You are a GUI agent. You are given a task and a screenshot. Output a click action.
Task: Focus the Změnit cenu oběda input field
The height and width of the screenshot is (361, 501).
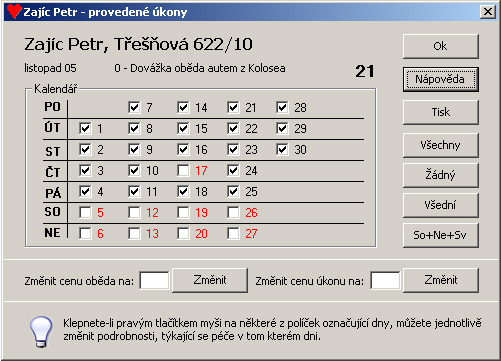[x=154, y=281]
